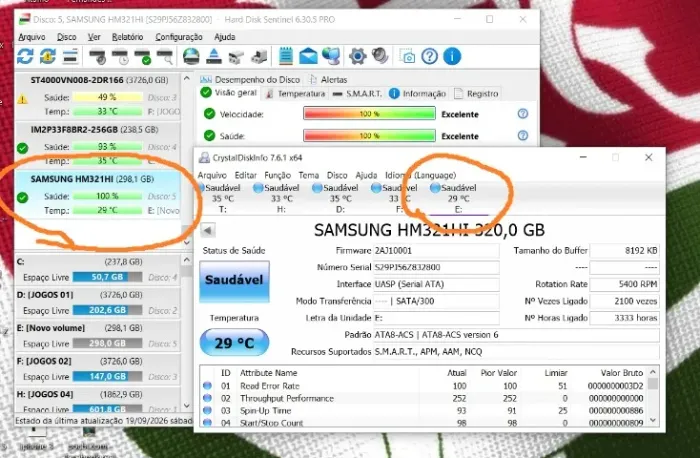
Task: Open Ajuda menu in Hard Disk Sentinel
Action: pyautogui.click(x=225, y=37)
